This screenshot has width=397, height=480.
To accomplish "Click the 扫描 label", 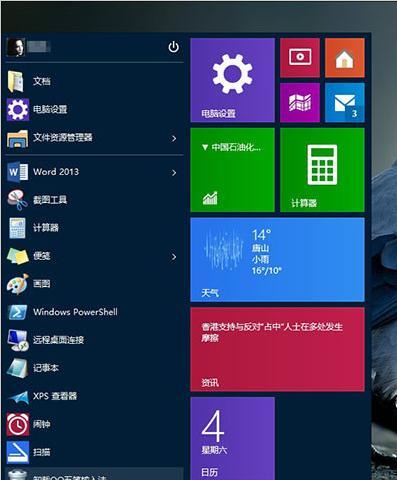I will pyautogui.click(x=42, y=452).
